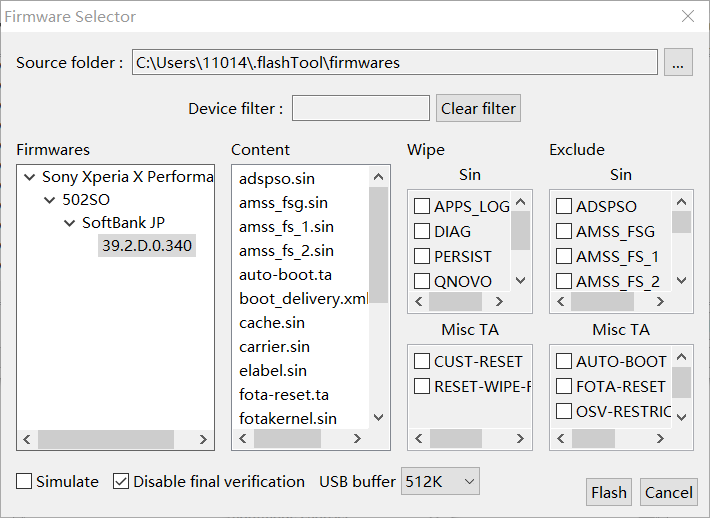710x518 pixels.
Task: Check APPS_LOG in Wipe Sin list
Action: tap(422, 206)
